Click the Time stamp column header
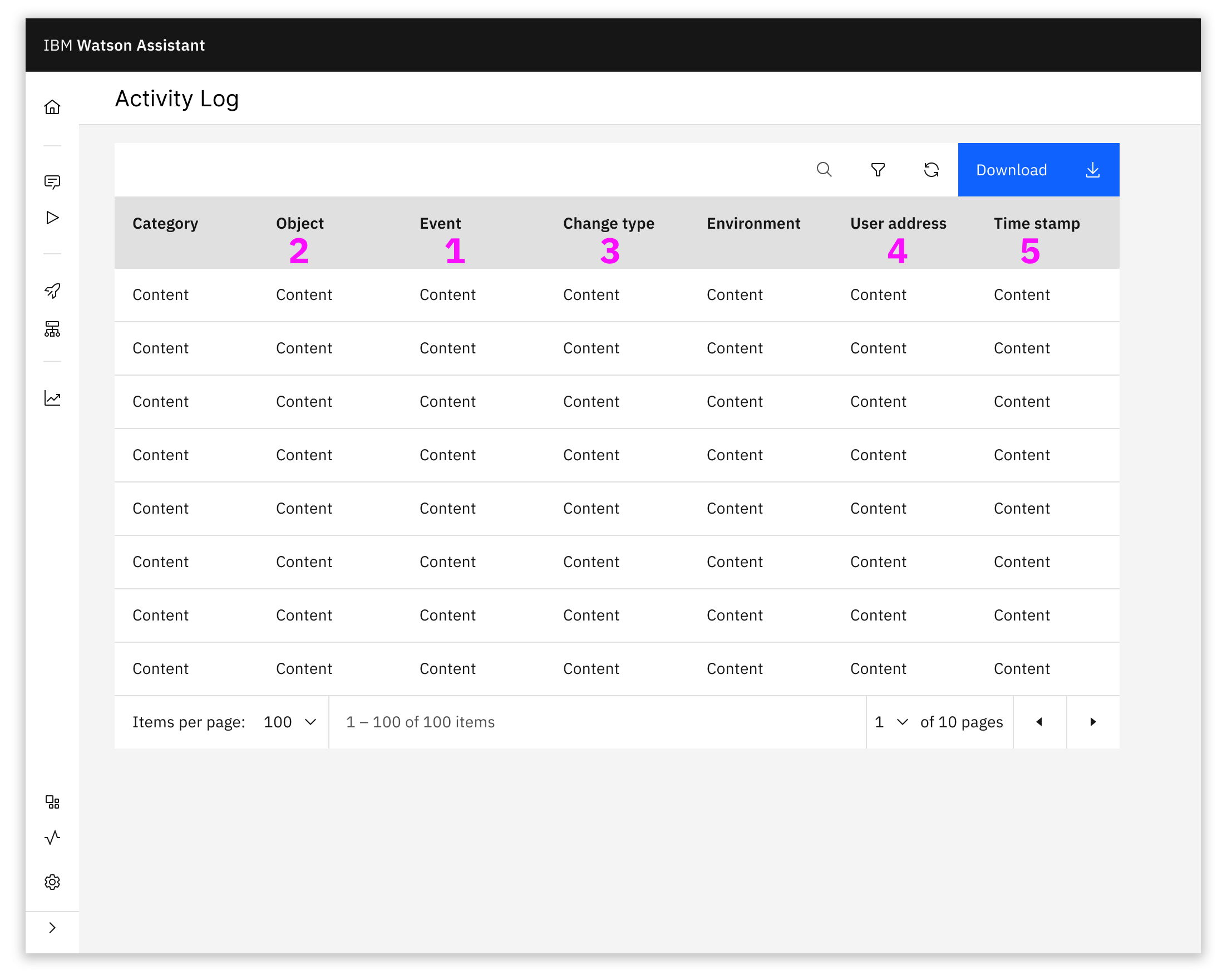 point(1036,224)
